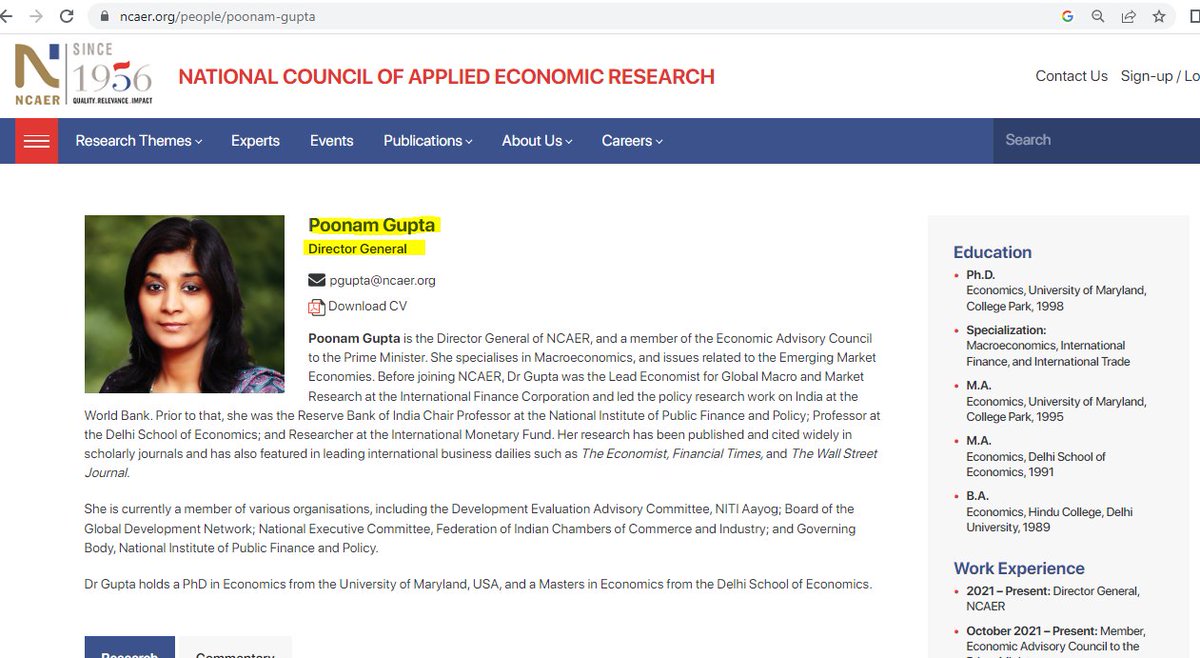Click the paragraph starting 'She is currently a member'

[470, 528]
